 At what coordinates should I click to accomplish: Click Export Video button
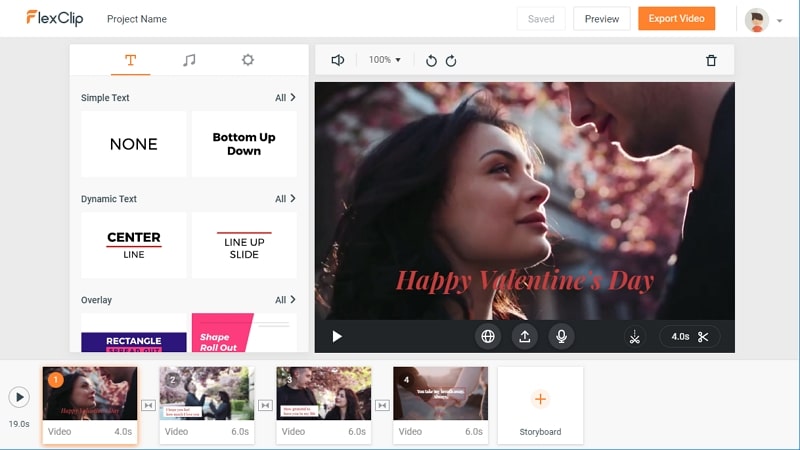click(x=677, y=18)
